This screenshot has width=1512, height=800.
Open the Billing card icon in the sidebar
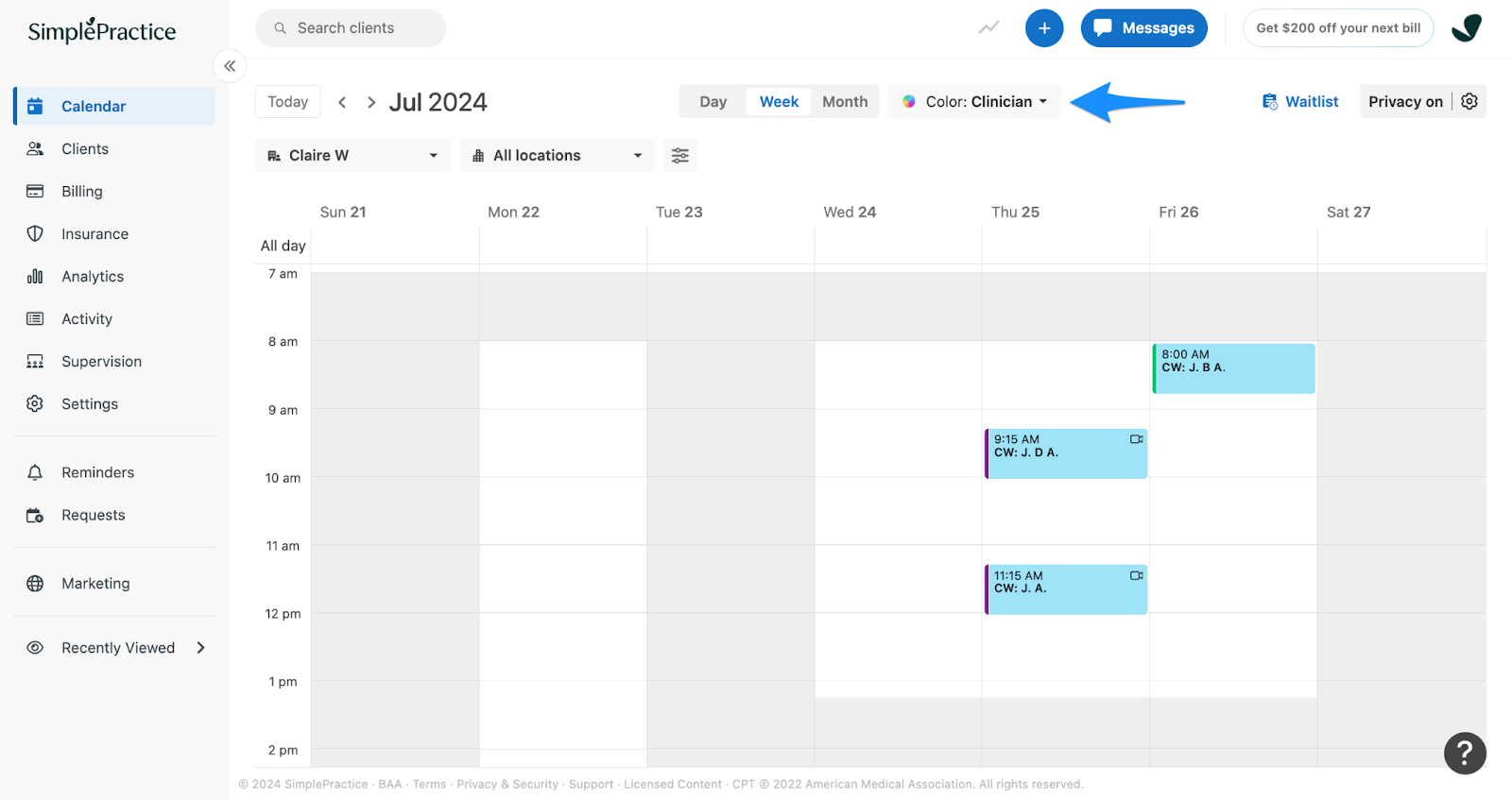[x=35, y=191]
